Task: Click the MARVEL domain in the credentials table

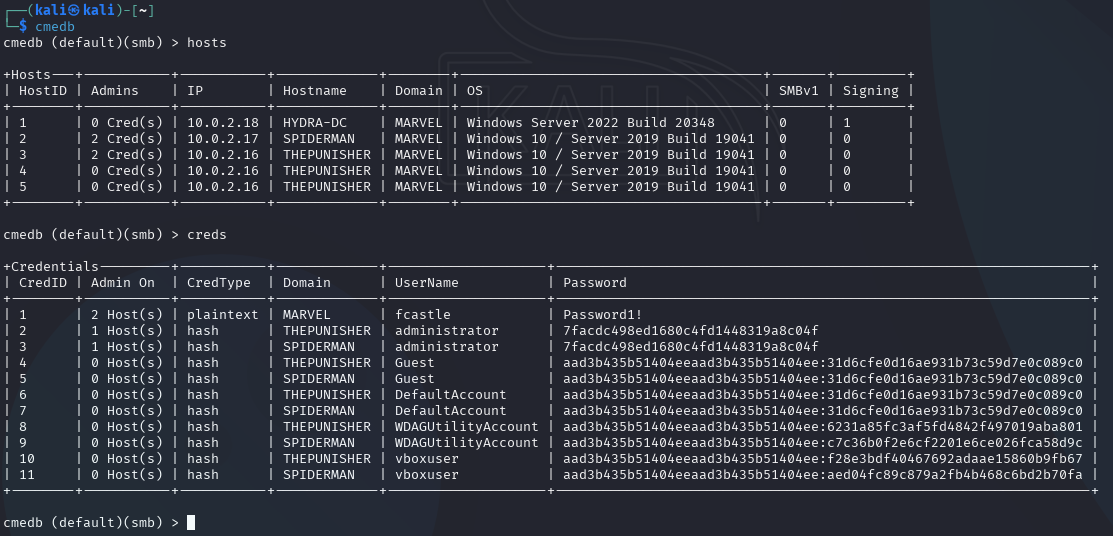Action: (306, 314)
